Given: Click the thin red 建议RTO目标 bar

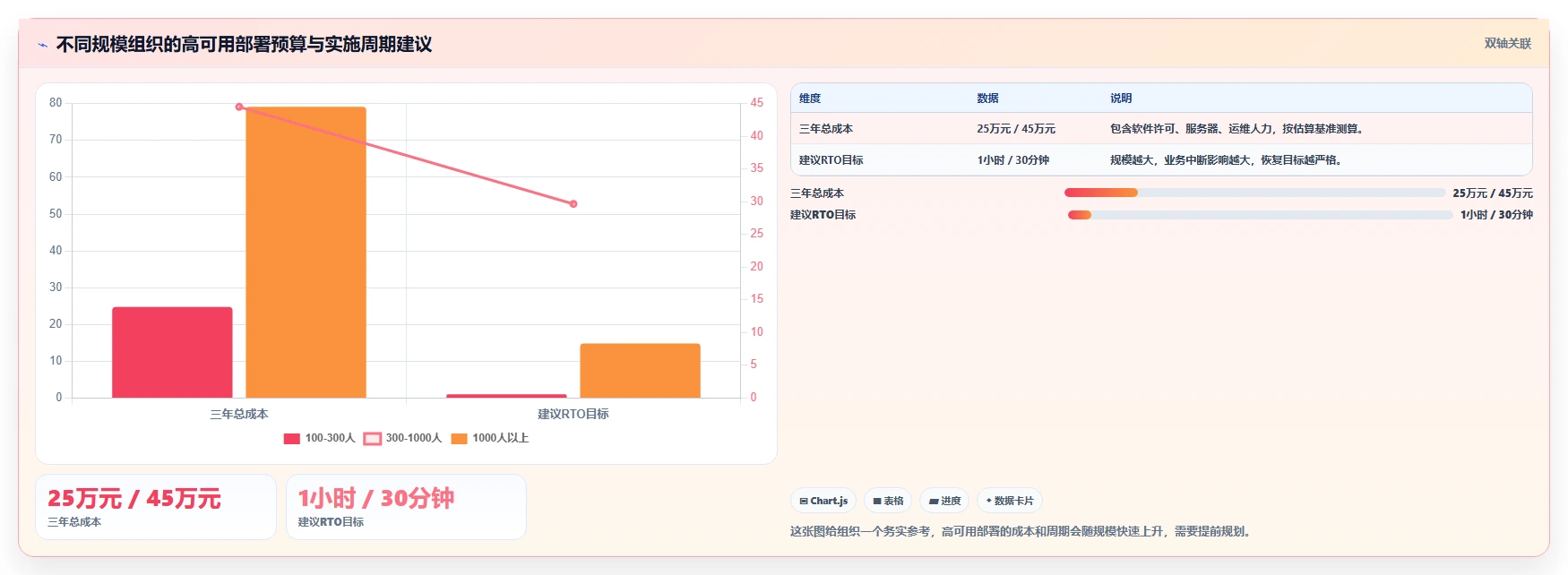Looking at the screenshot, I should click(x=506, y=396).
